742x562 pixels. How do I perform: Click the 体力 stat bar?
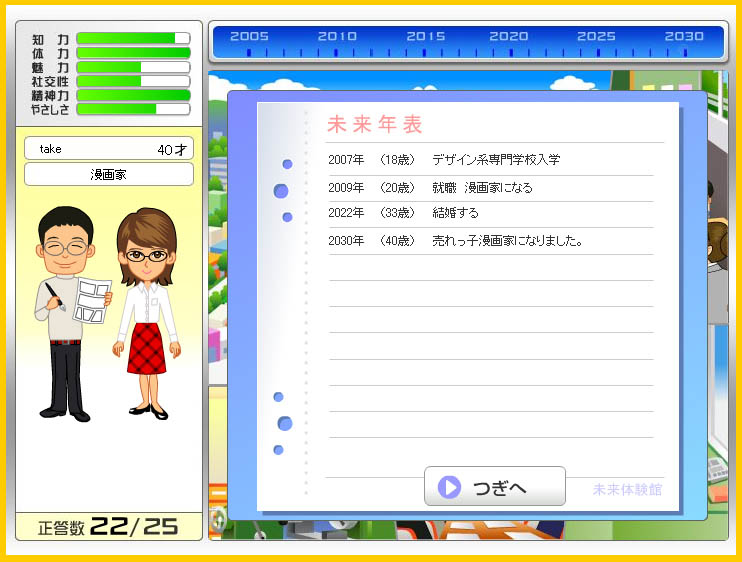coord(133,53)
